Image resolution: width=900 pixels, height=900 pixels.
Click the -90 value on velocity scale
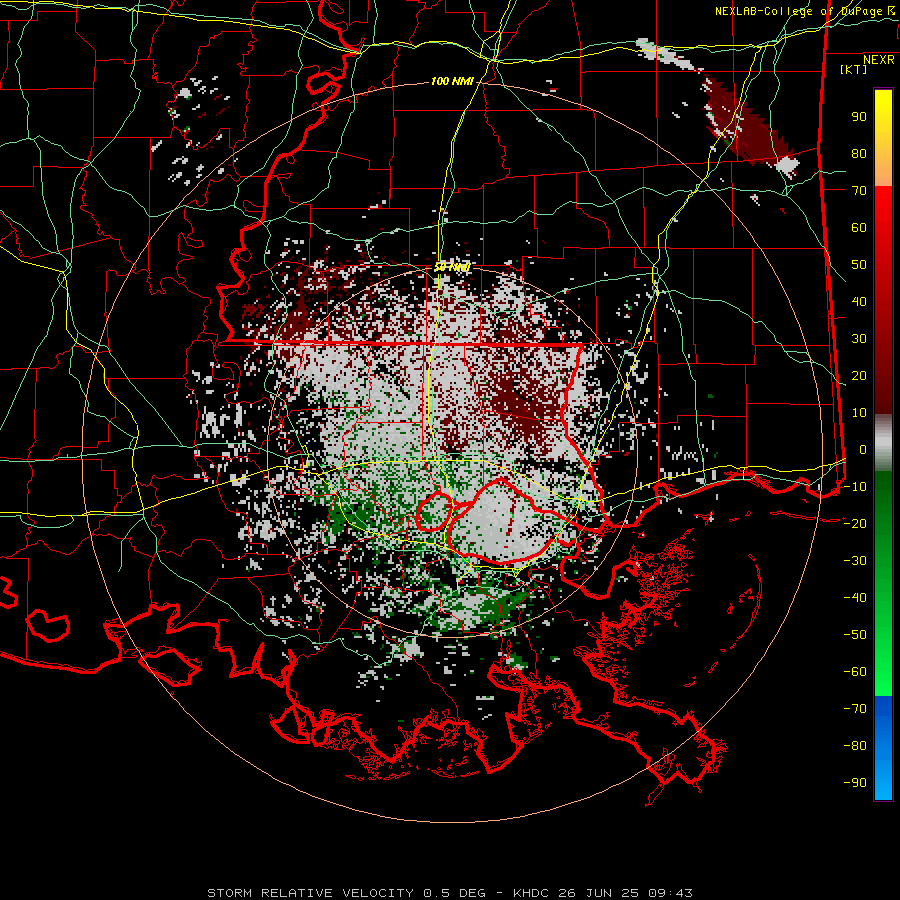(855, 783)
